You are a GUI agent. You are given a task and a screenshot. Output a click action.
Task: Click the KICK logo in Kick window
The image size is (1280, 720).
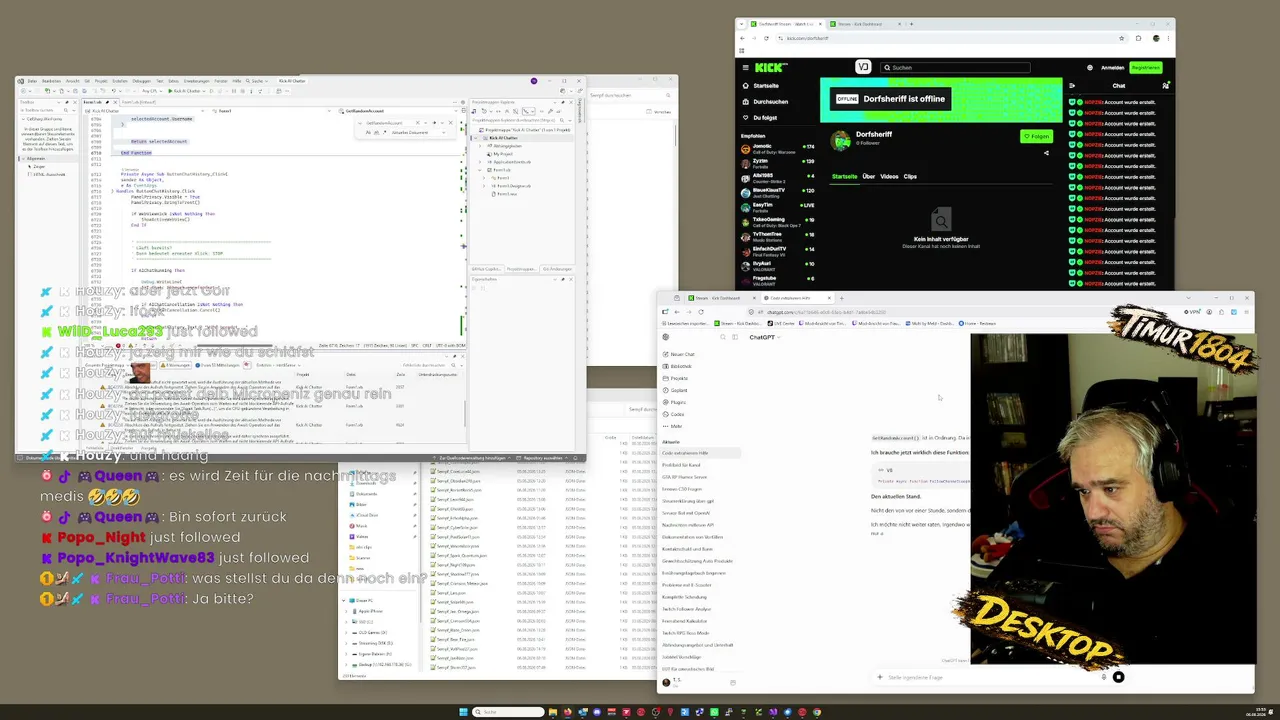point(769,67)
